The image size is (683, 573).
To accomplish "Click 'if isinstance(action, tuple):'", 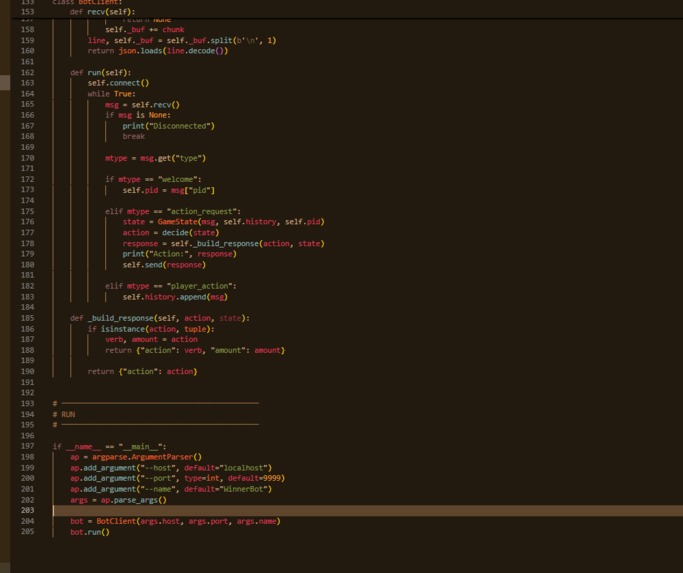I will 151,329.
